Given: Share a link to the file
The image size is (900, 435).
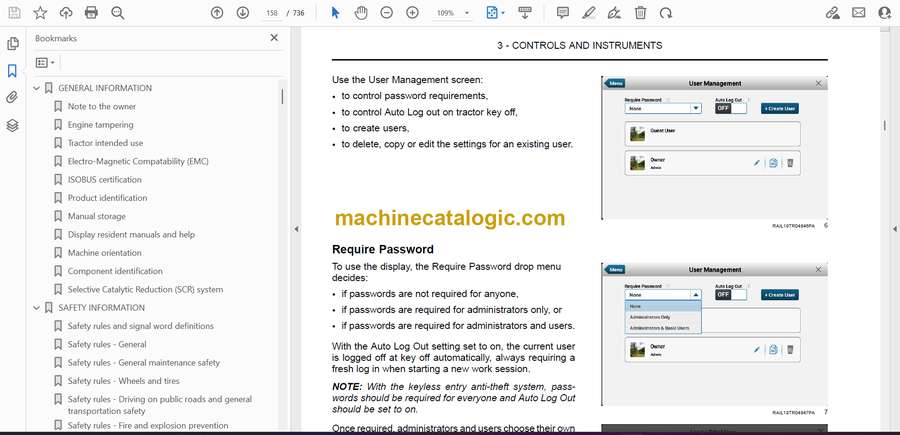Looking at the screenshot, I should [x=832, y=13].
